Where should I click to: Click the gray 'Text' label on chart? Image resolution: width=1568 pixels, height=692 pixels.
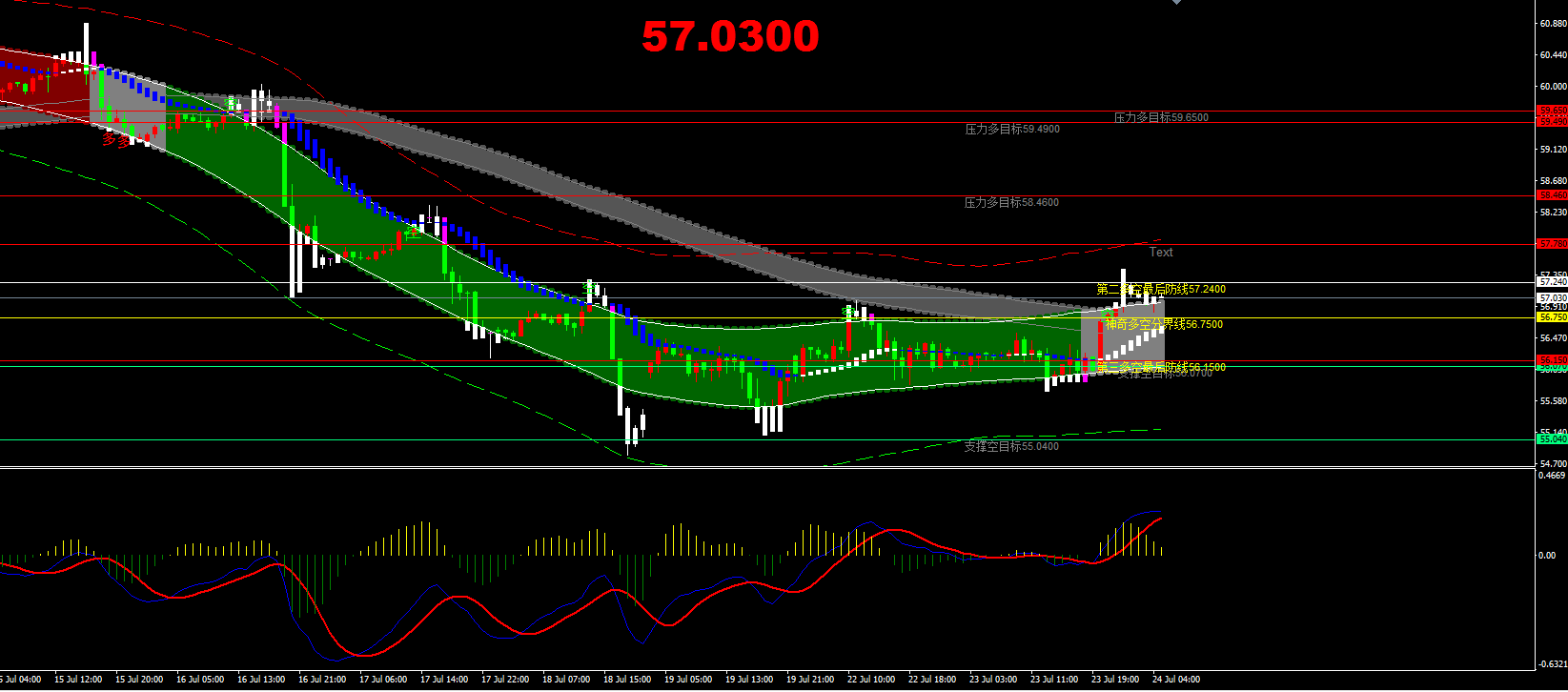1161,253
